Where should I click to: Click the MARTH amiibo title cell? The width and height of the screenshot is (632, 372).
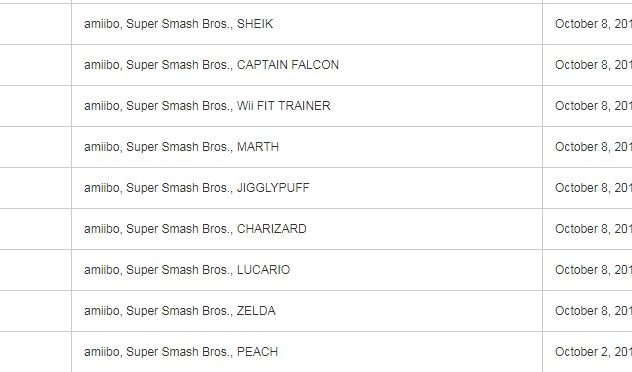tap(181, 147)
